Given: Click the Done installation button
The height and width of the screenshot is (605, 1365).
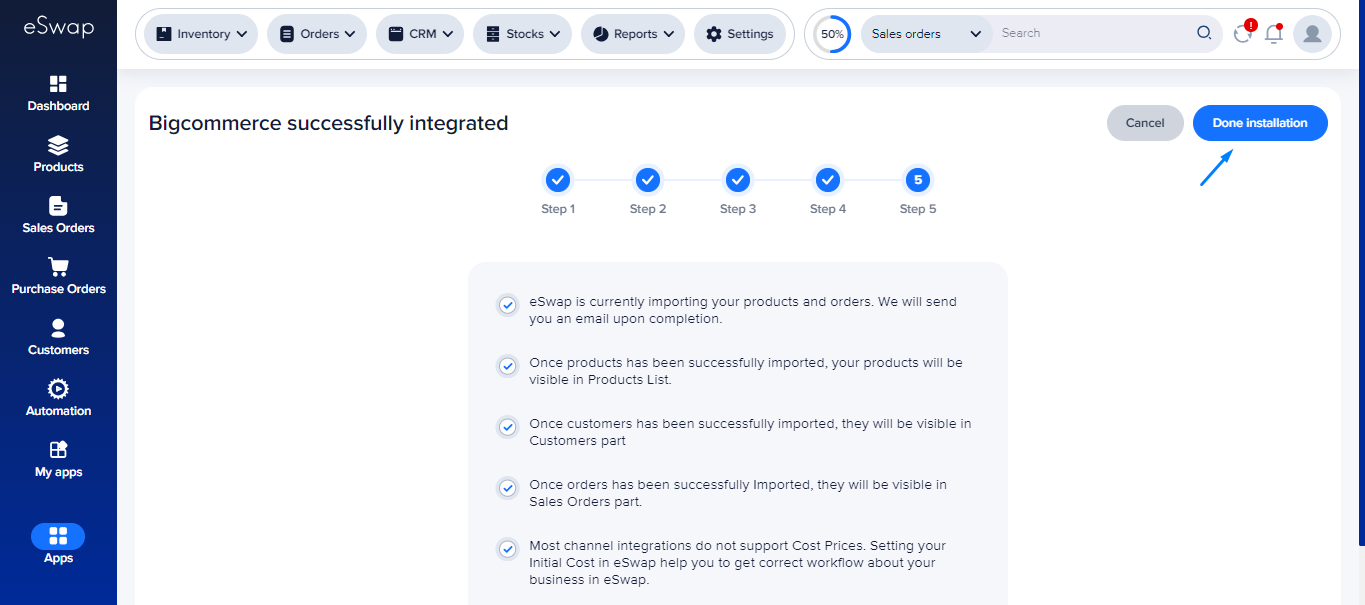Looking at the screenshot, I should (x=1260, y=123).
